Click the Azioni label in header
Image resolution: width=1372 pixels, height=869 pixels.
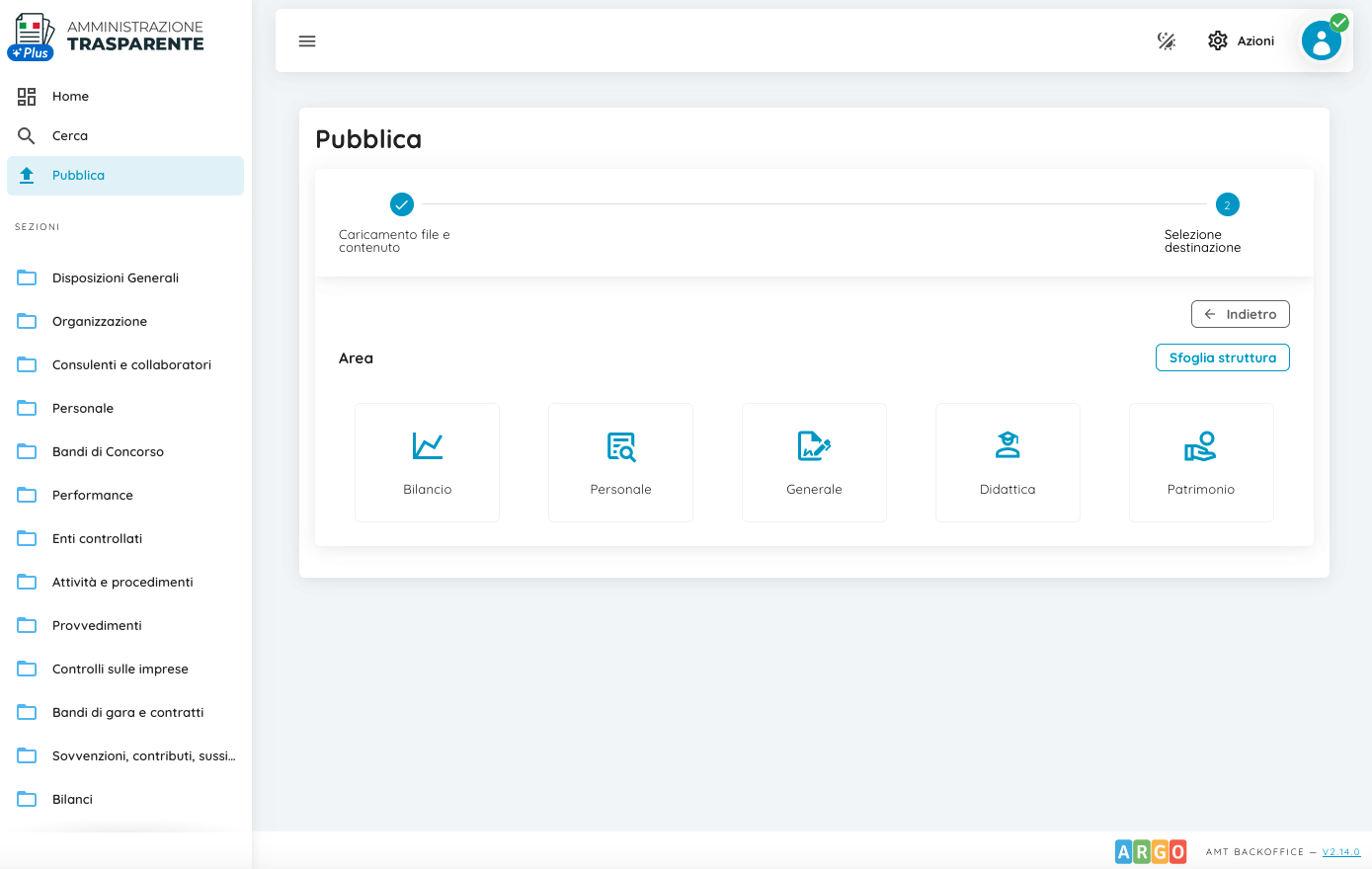pyautogui.click(x=1255, y=40)
